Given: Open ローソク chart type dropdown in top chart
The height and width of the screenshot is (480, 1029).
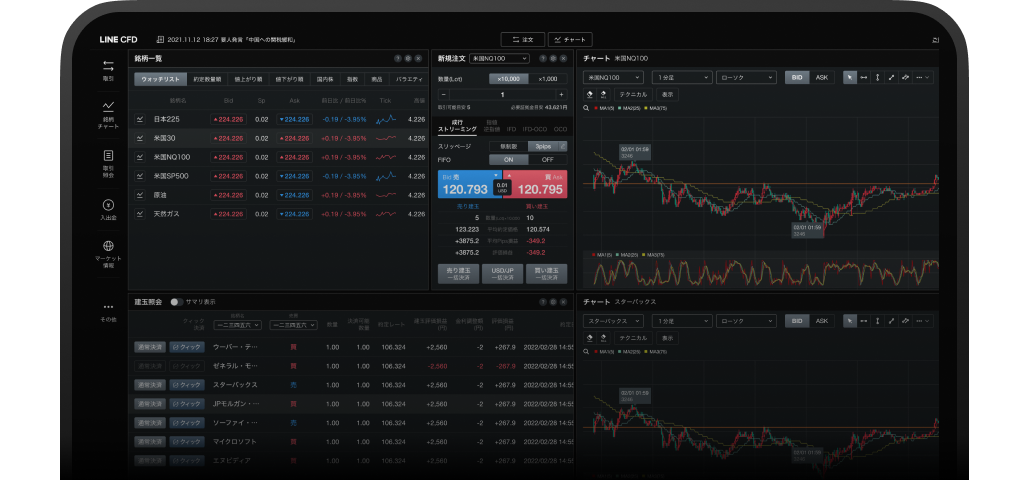Looking at the screenshot, I should [747, 77].
